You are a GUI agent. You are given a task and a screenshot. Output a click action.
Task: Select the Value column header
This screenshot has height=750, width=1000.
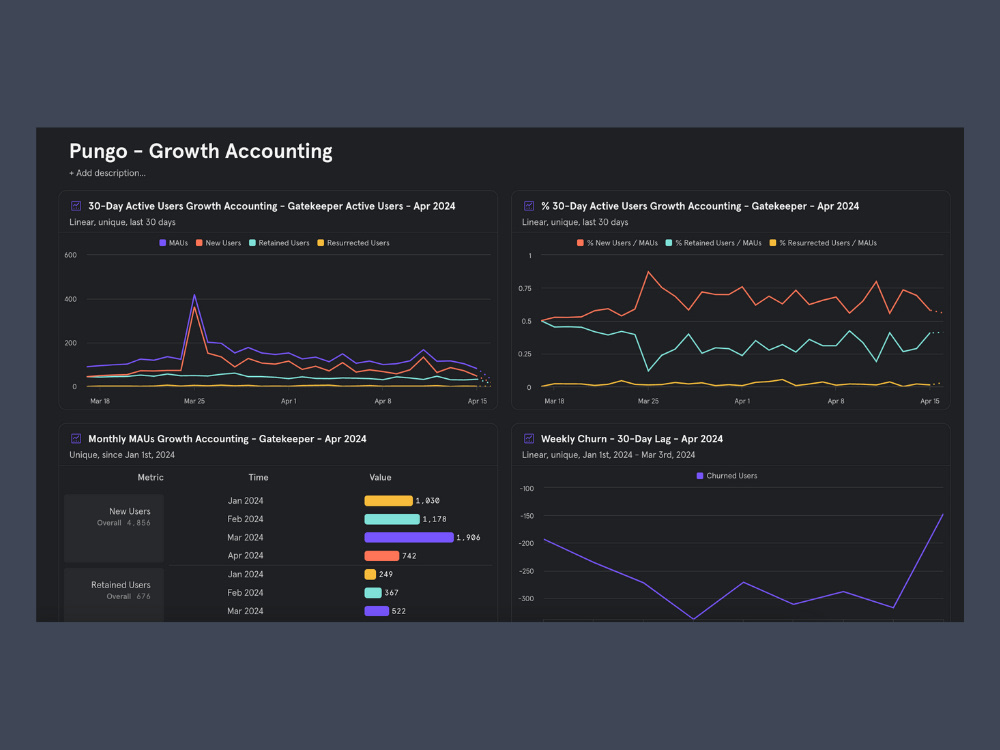coord(380,477)
